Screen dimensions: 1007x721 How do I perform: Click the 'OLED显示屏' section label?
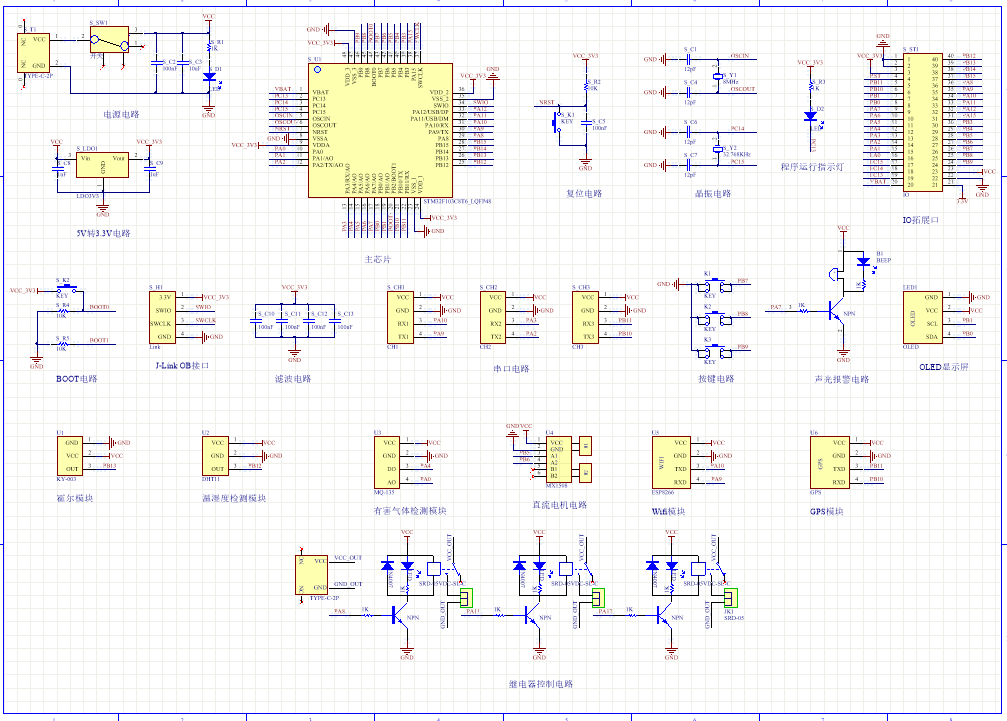click(x=943, y=367)
